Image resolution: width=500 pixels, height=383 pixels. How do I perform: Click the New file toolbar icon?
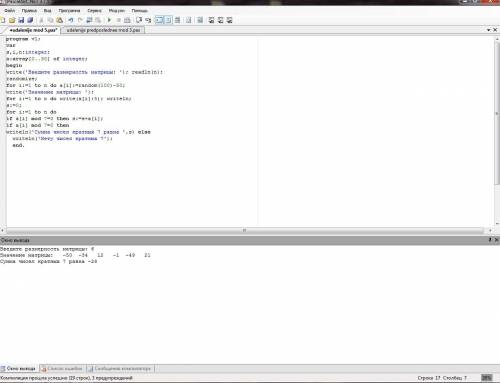[x=3, y=20]
